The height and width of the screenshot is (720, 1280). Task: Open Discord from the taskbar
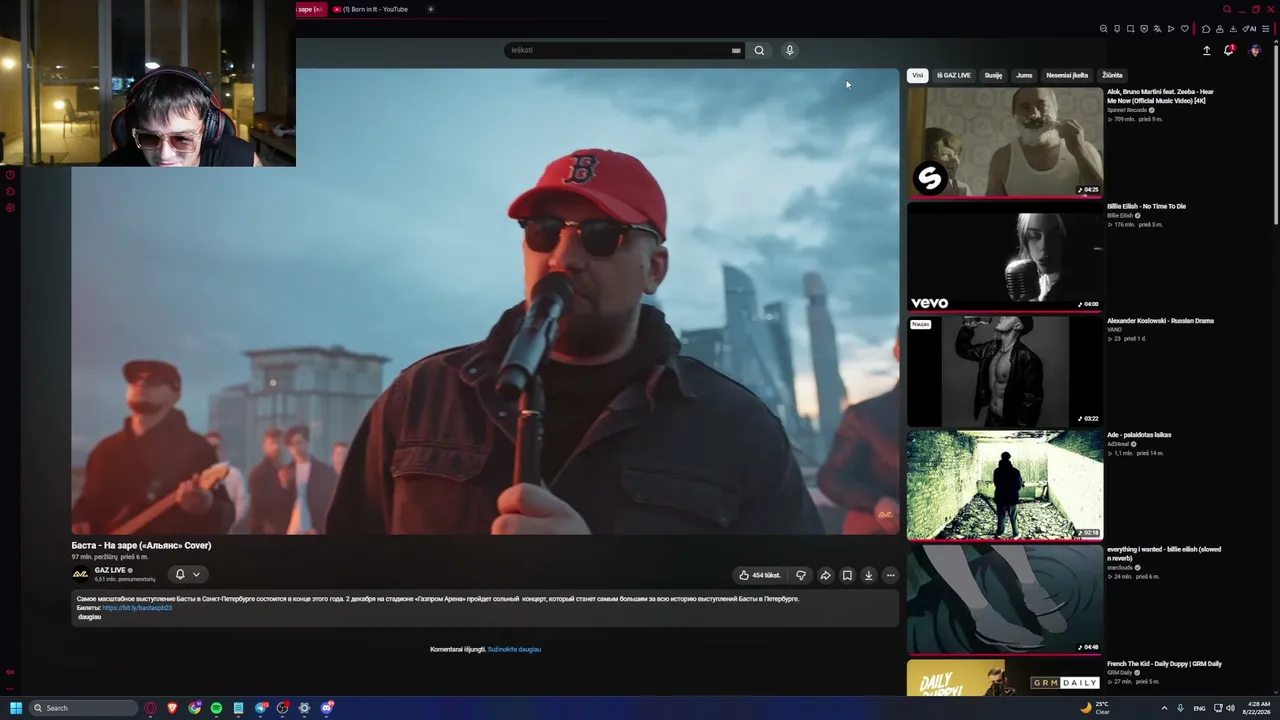coord(327,708)
